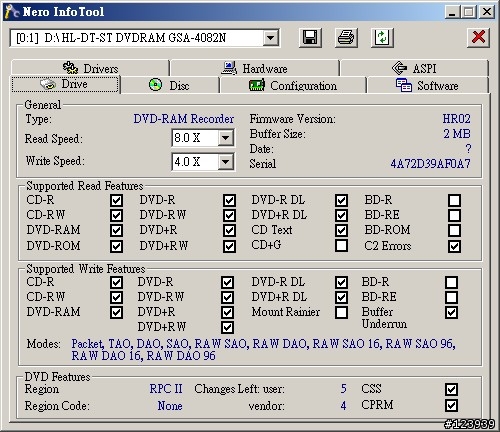The image size is (500, 432).
Task: Click the windows icon on the Software tab
Action: [x=404, y=85]
